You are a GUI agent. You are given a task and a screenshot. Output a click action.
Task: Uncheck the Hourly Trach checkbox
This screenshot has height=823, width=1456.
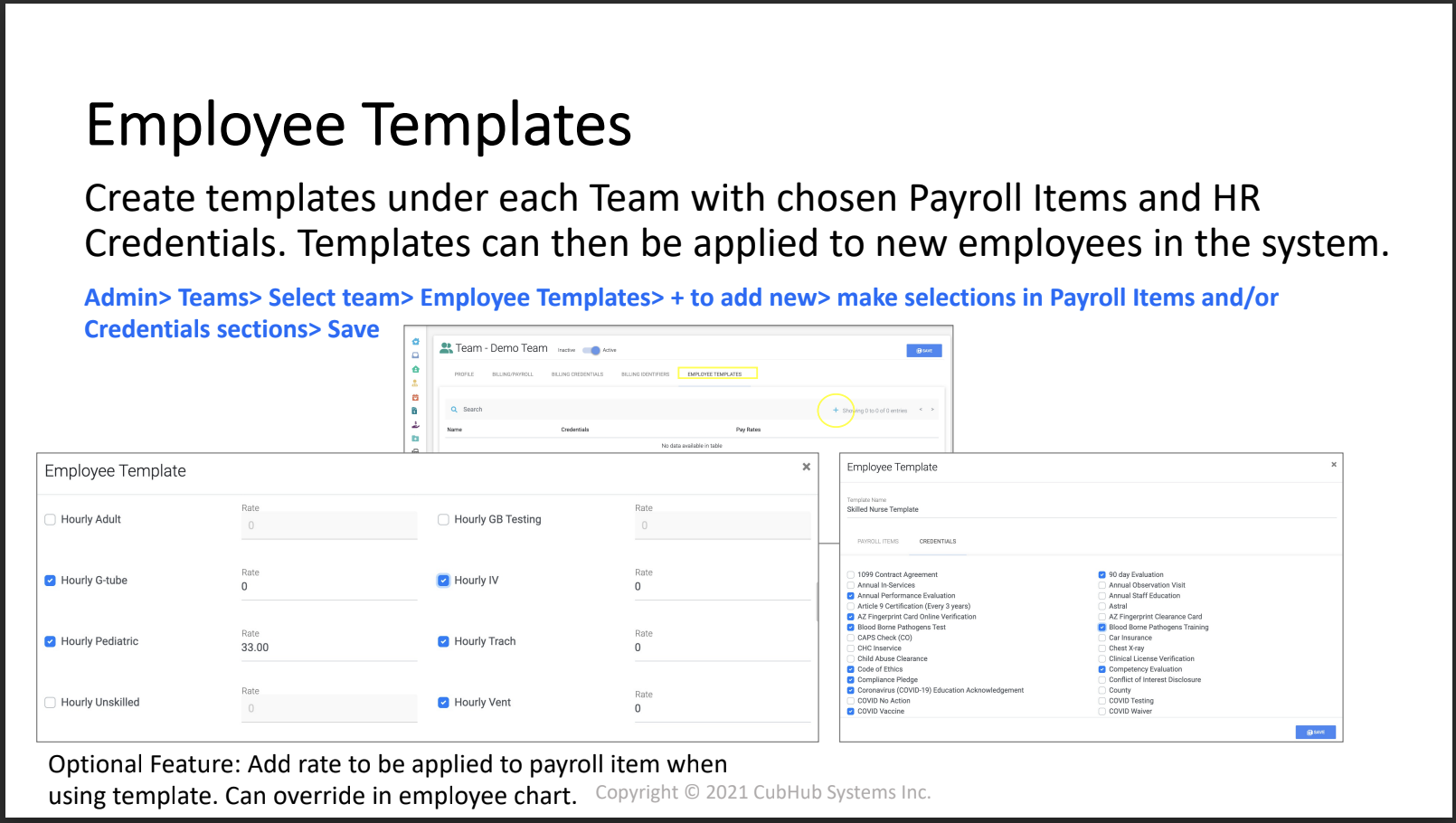(444, 641)
